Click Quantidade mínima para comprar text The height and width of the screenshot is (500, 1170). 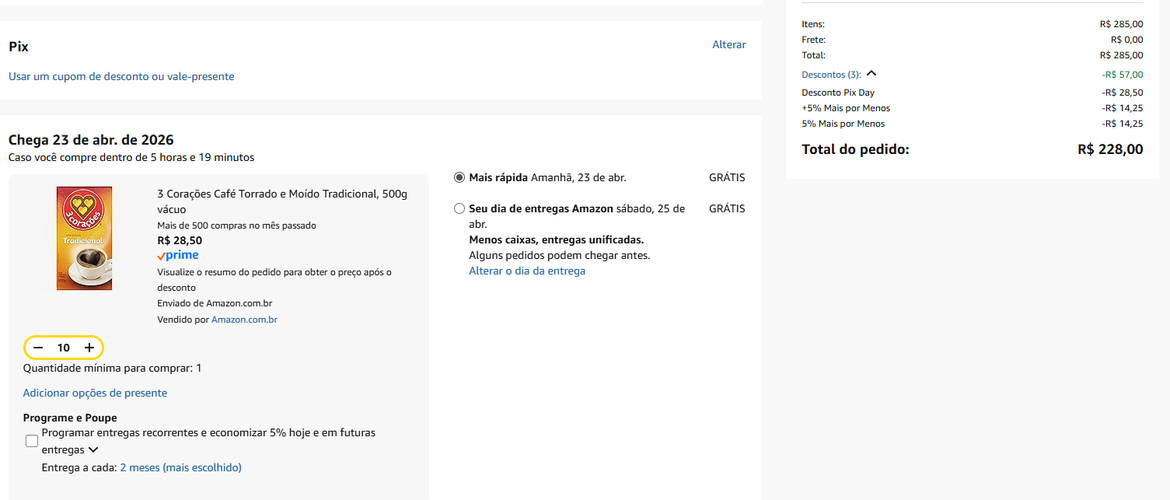tap(113, 368)
